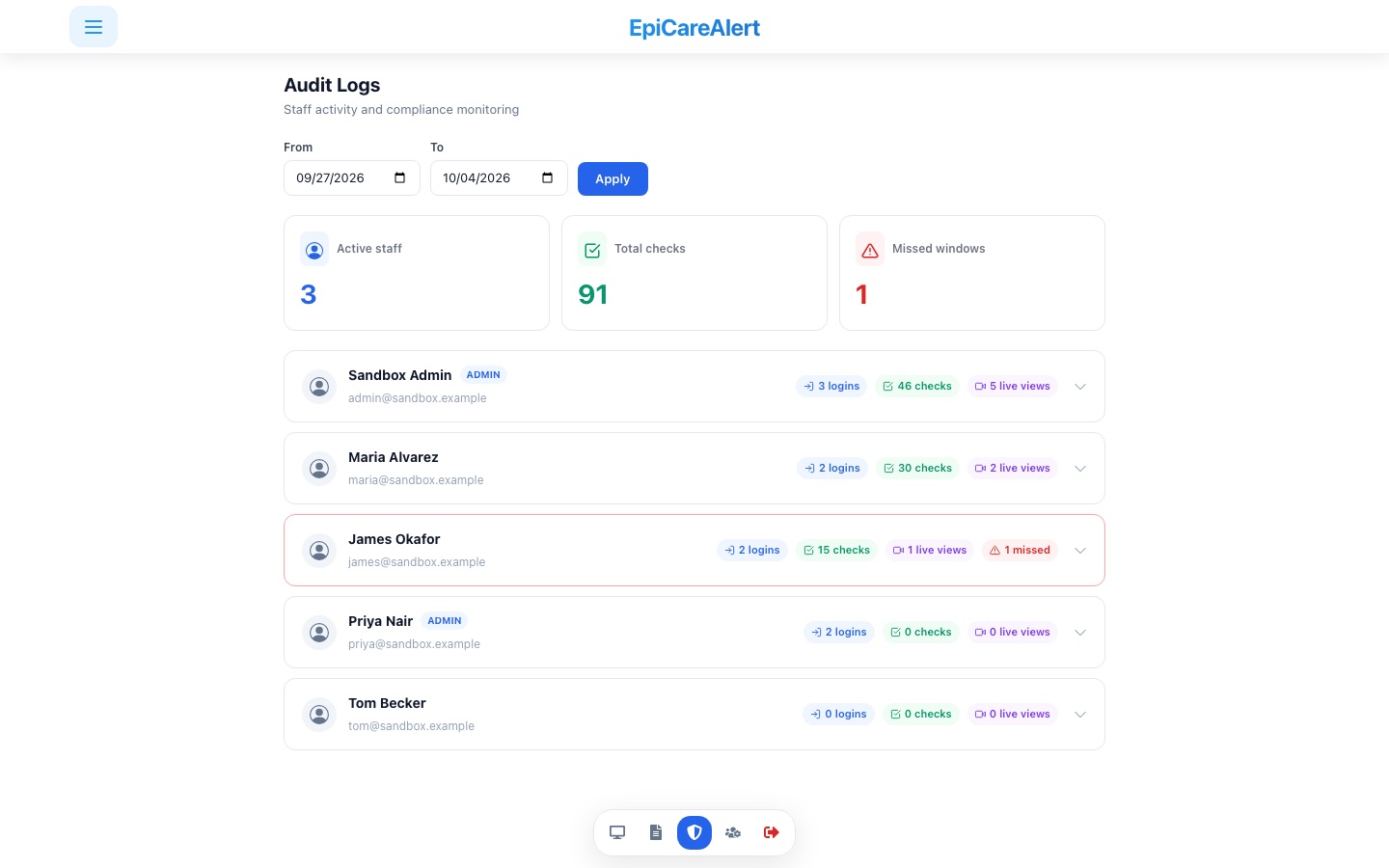Click the Total checks value 91
Viewport: 1389px width, 868px height.
click(593, 294)
